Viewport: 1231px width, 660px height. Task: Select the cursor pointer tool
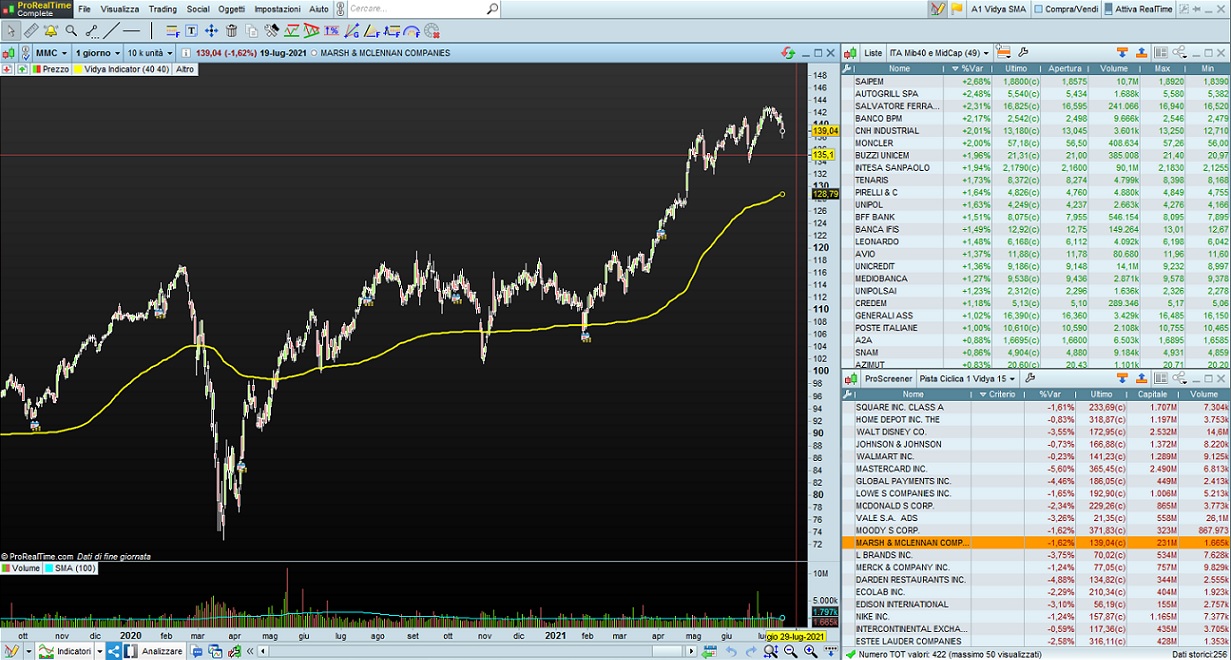tap(11, 31)
